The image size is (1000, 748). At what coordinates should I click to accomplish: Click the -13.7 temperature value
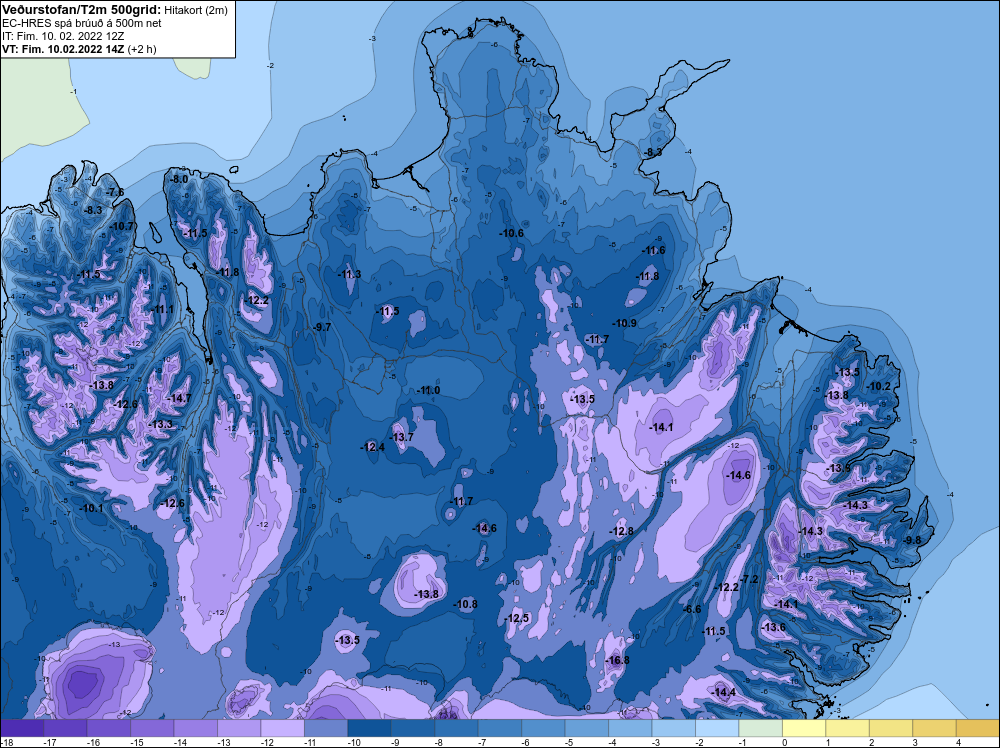[402, 437]
